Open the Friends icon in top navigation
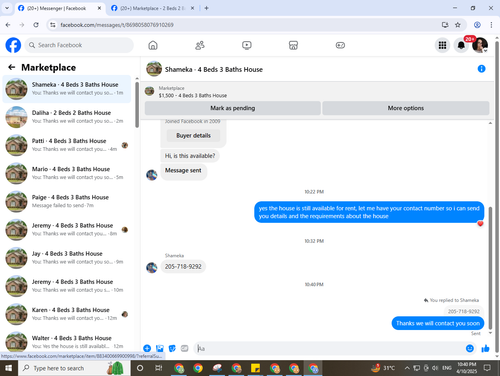Viewport: 500px width, 376px height. point(200,45)
